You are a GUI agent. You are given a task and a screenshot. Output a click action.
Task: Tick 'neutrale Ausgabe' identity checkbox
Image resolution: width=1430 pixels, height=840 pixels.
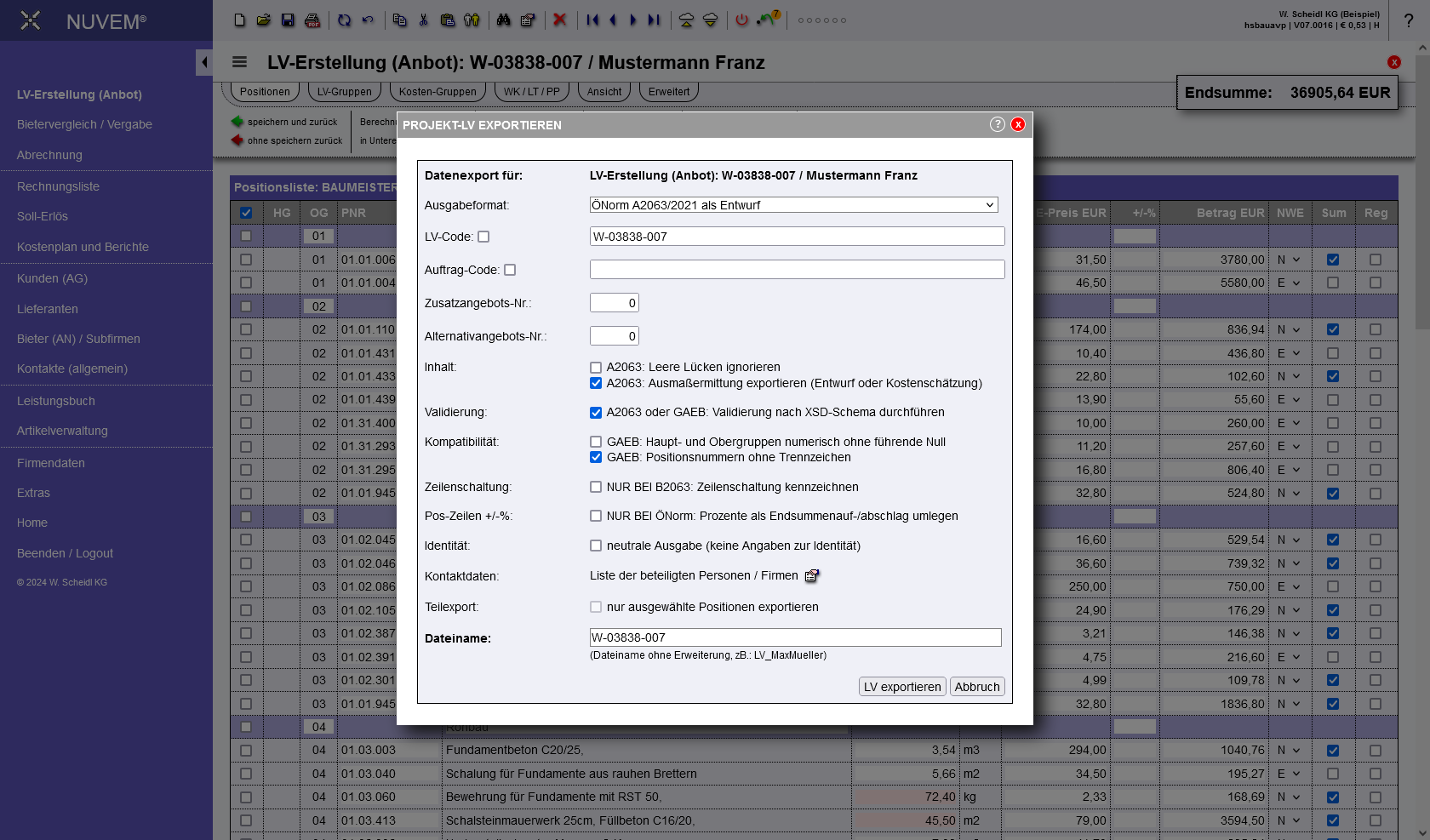(x=596, y=546)
